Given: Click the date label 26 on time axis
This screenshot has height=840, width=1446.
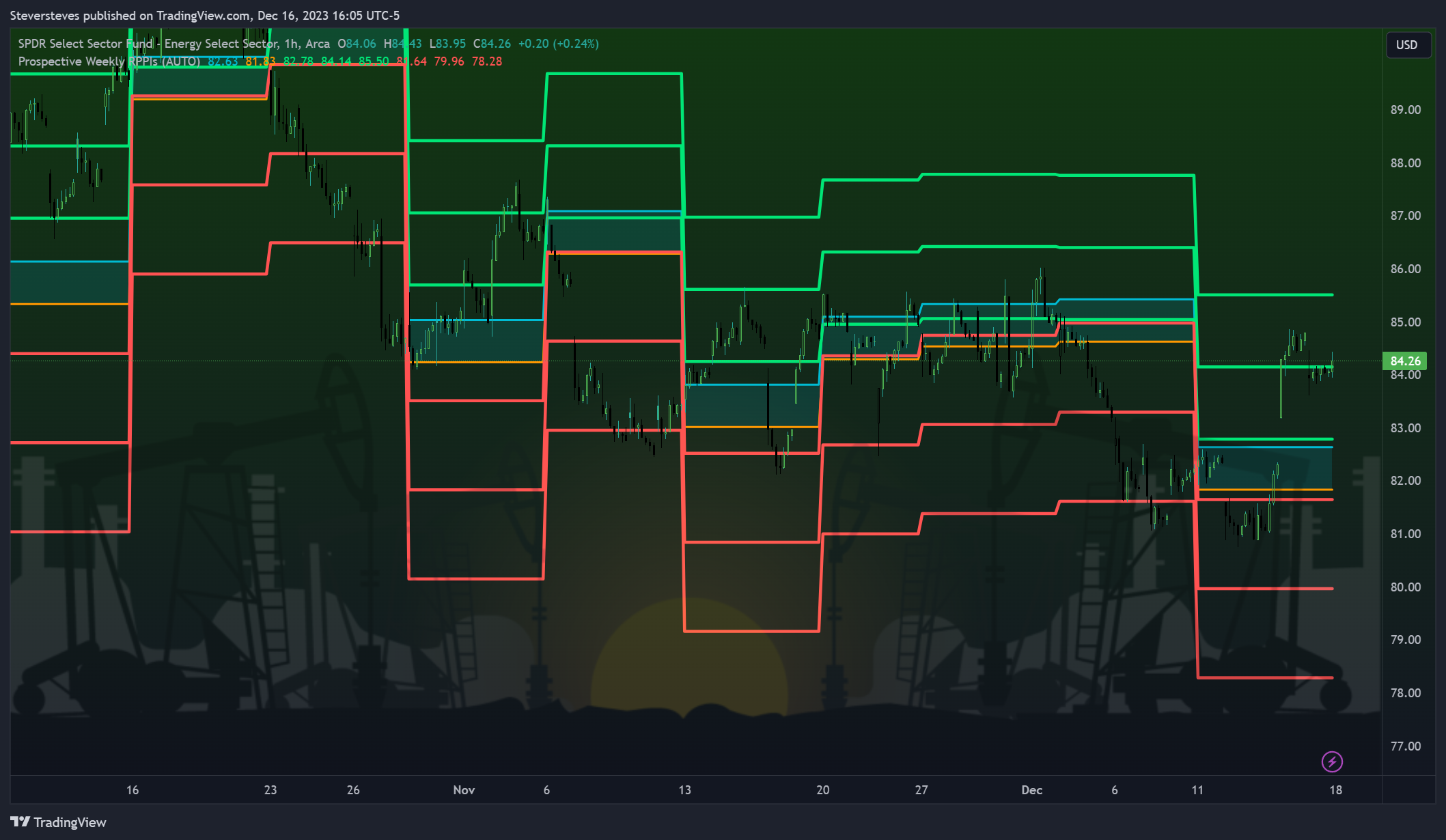Looking at the screenshot, I should tap(353, 790).
